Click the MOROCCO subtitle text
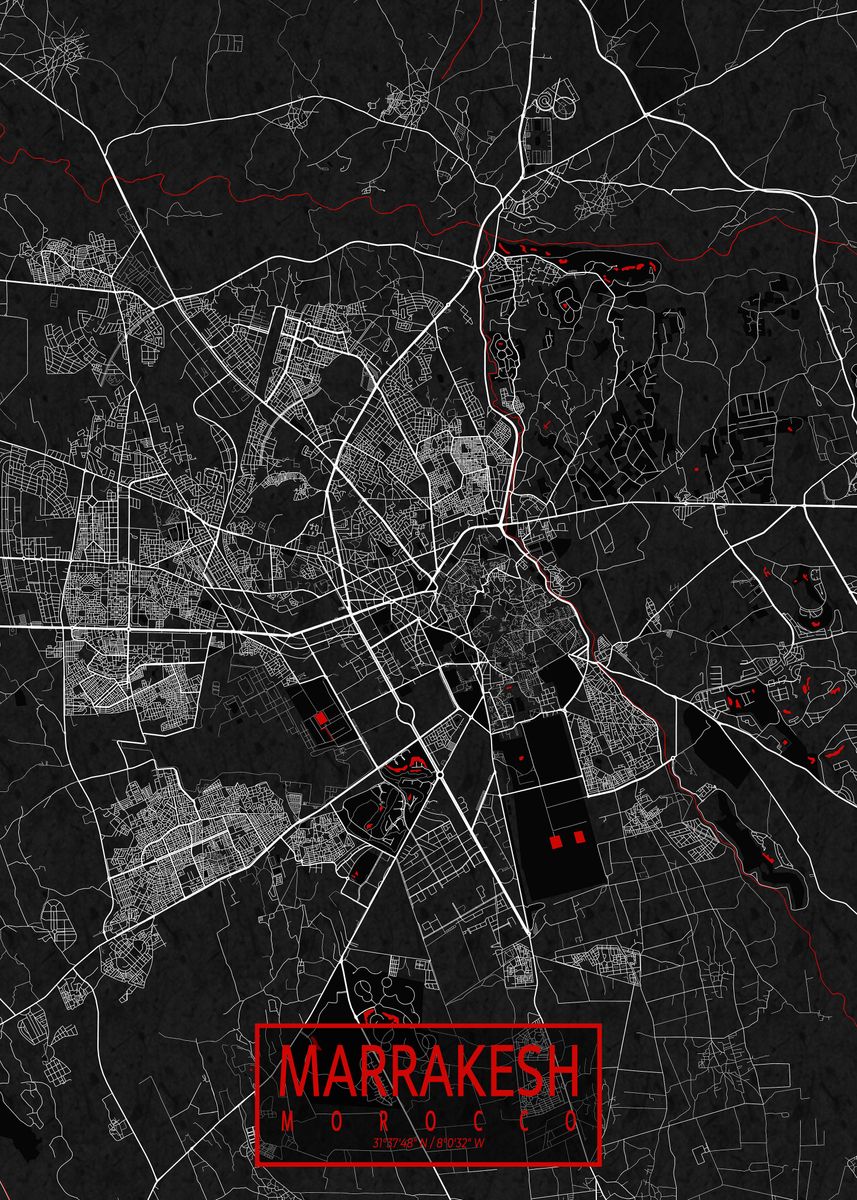The height and width of the screenshot is (1200, 857). click(x=428, y=1121)
